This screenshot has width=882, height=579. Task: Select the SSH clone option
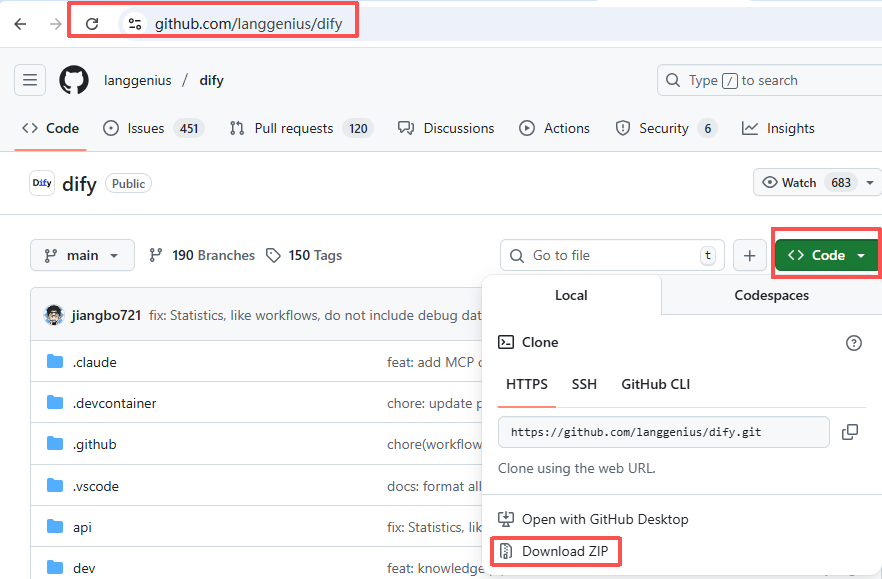click(584, 384)
